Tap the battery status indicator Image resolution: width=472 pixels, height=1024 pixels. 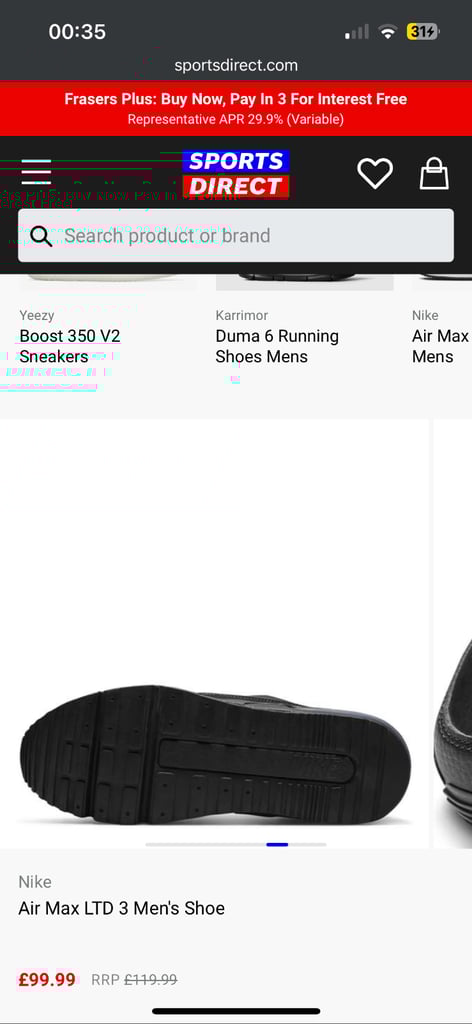[422, 31]
